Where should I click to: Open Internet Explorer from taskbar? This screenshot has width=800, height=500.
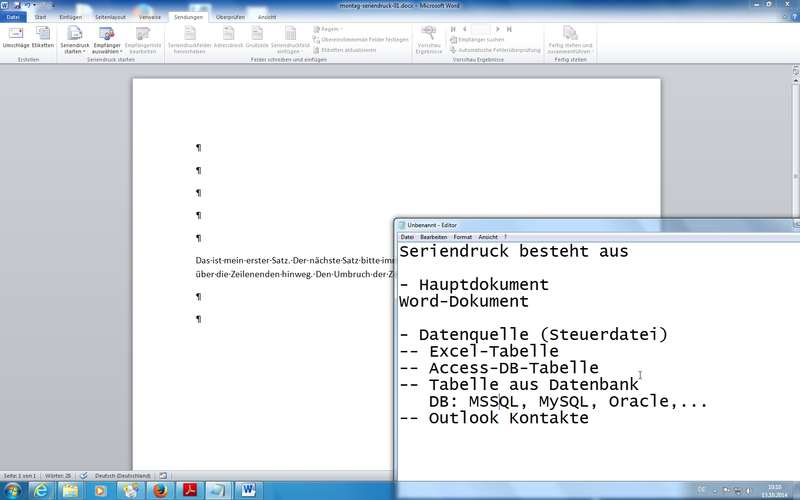tap(41, 491)
